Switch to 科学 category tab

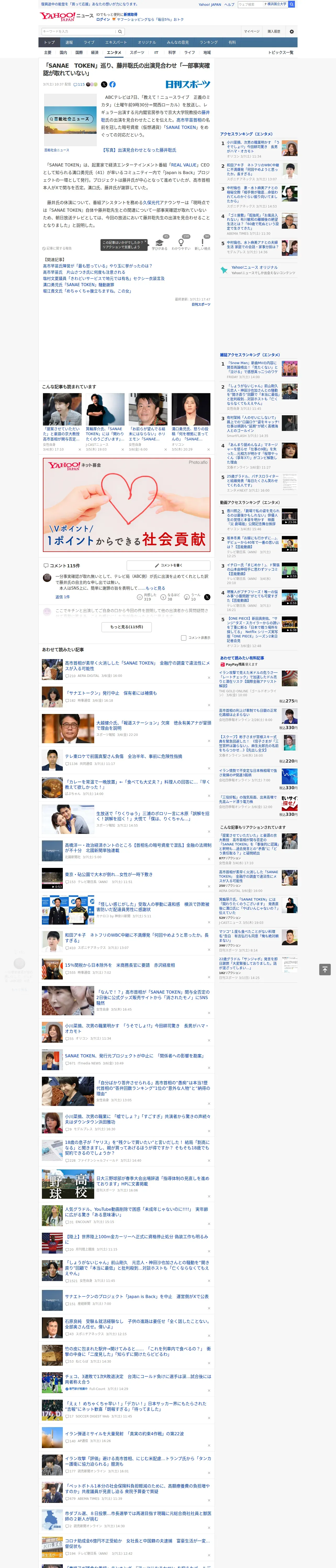pyautogui.click(x=172, y=52)
